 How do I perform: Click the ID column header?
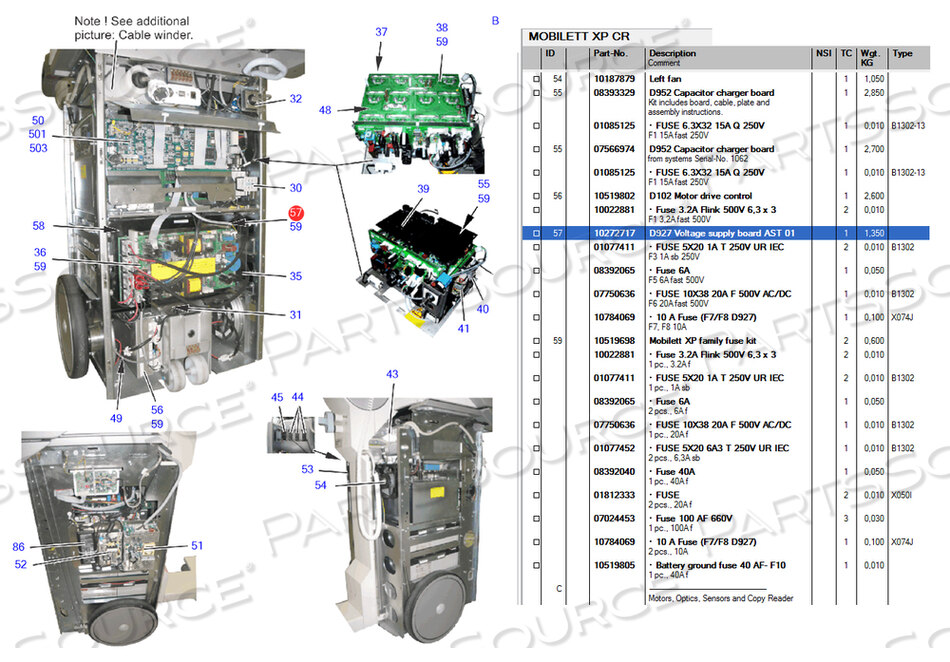pos(550,54)
